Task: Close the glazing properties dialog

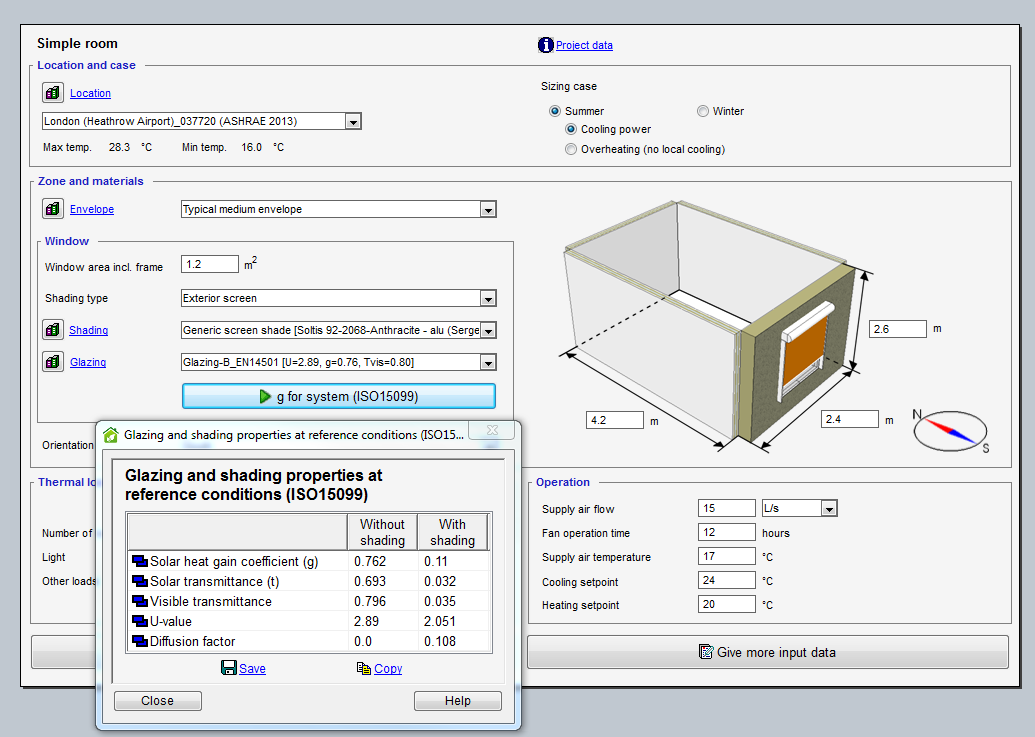Action: click(x=157, y=701)
